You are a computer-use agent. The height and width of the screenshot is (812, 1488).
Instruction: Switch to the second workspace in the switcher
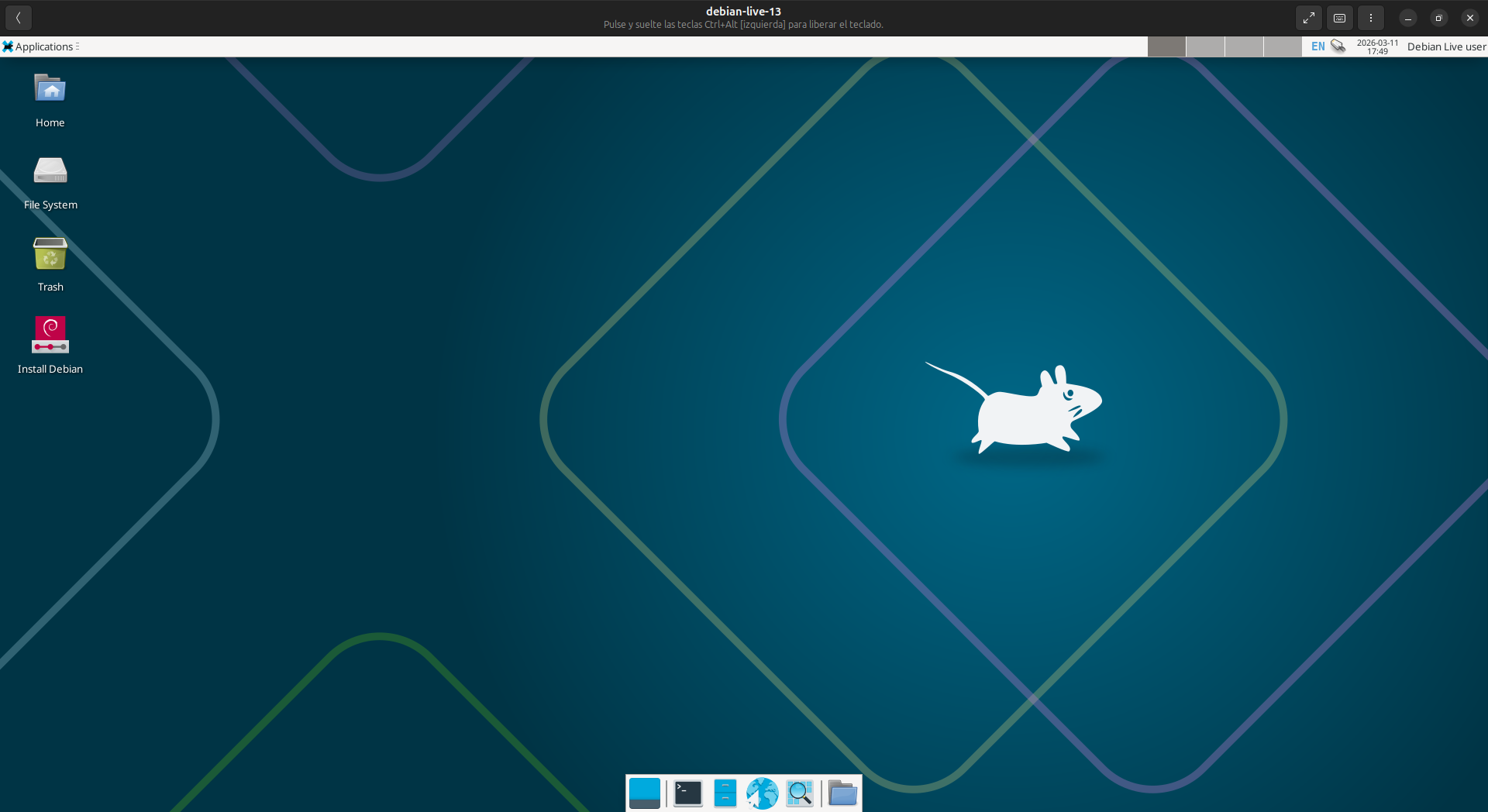[x=1207, y=46]
